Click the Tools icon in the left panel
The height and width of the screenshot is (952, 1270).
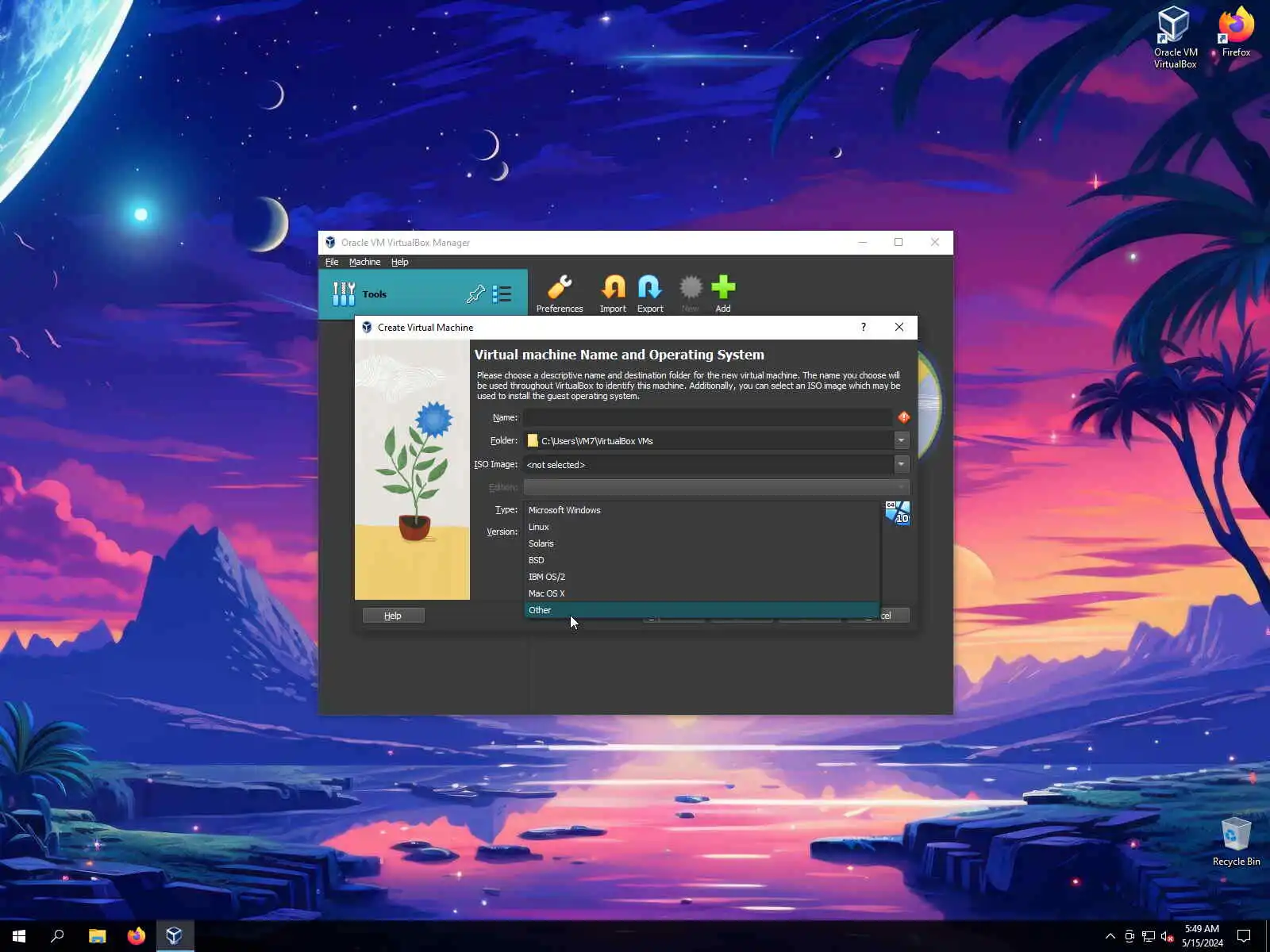(344, 294)
